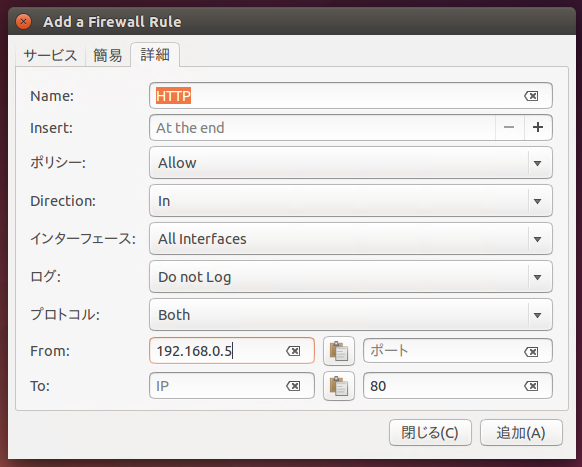
Task: Click the 閉じる(C) button
Action: click(430, 433)
